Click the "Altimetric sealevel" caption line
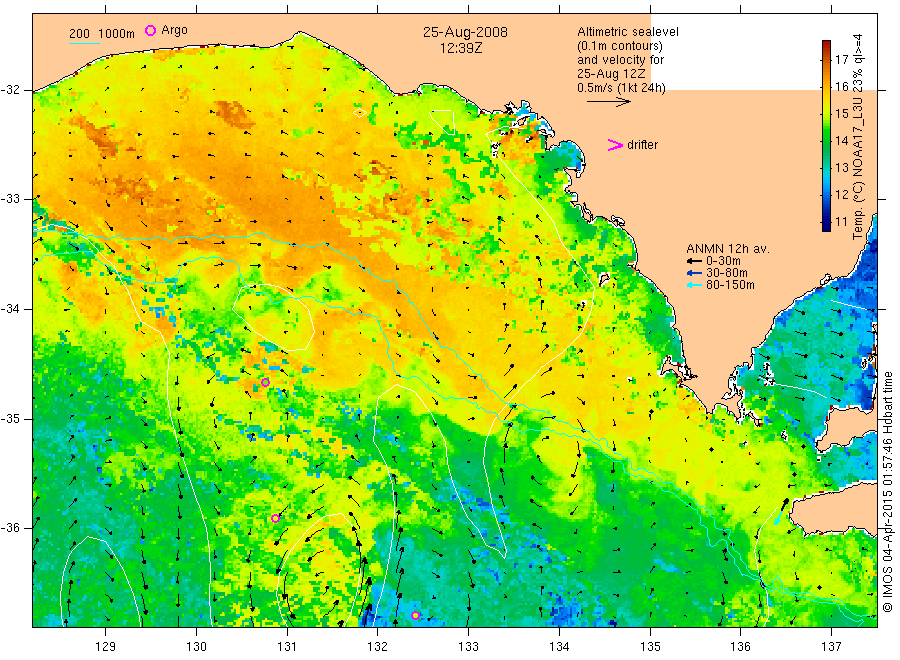900x660 pixels. coord(627,32)
